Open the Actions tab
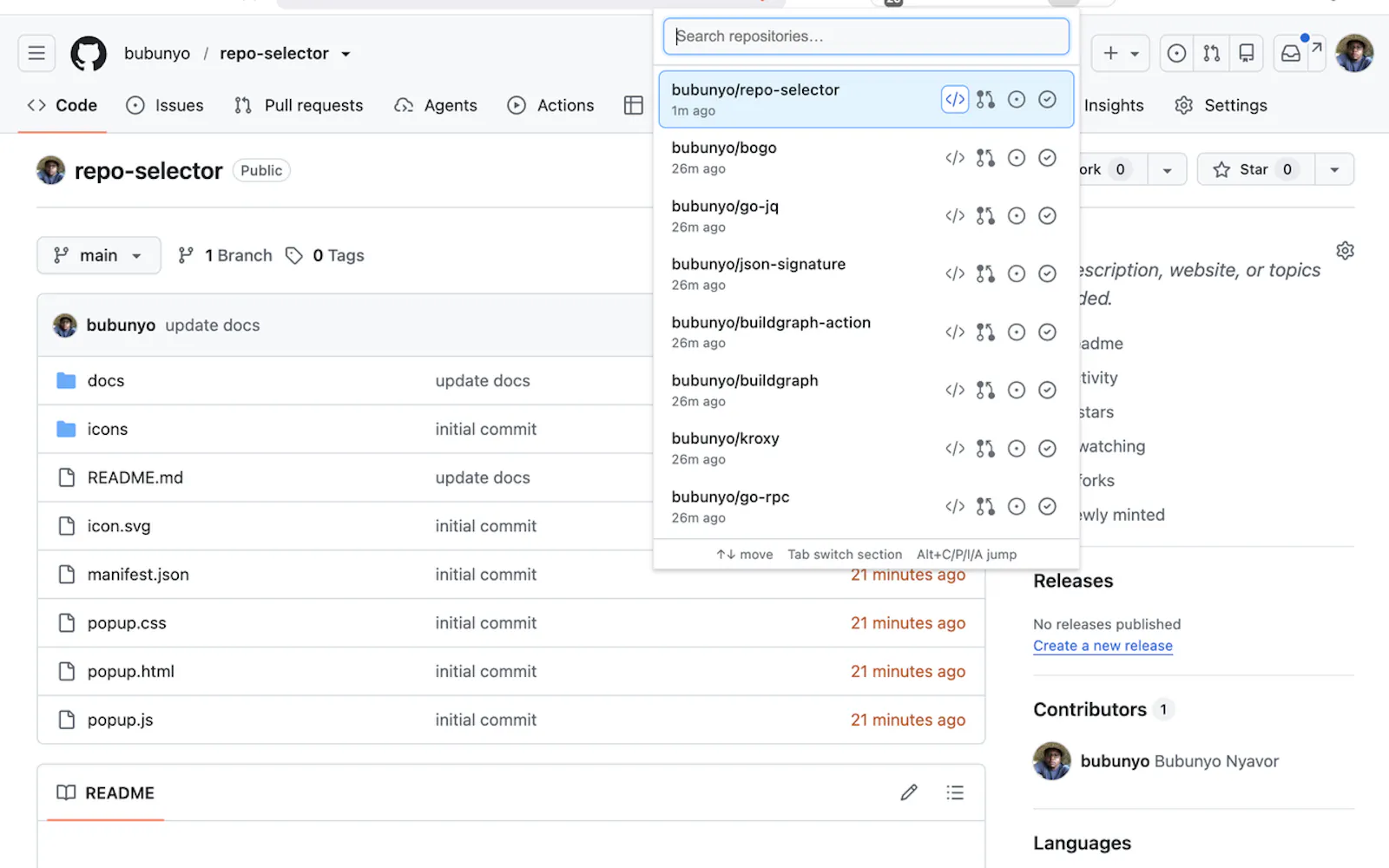 [551, 105]
